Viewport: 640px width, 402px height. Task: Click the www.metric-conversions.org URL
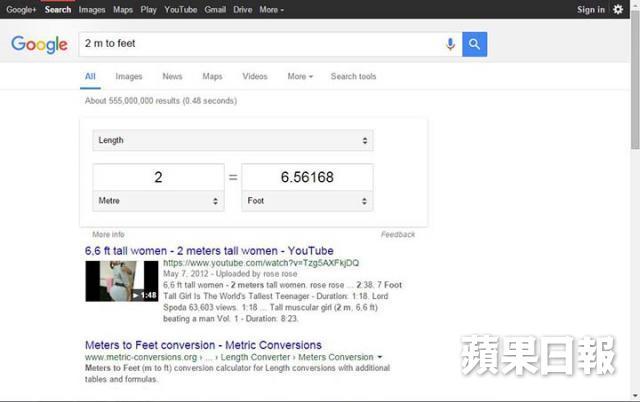(141, 357)
